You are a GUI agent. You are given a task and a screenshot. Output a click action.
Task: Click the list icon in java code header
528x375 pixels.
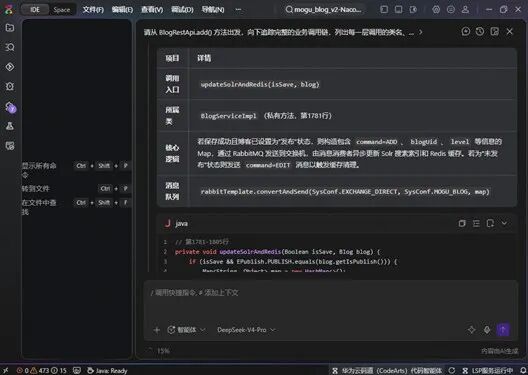pos(476,223)
